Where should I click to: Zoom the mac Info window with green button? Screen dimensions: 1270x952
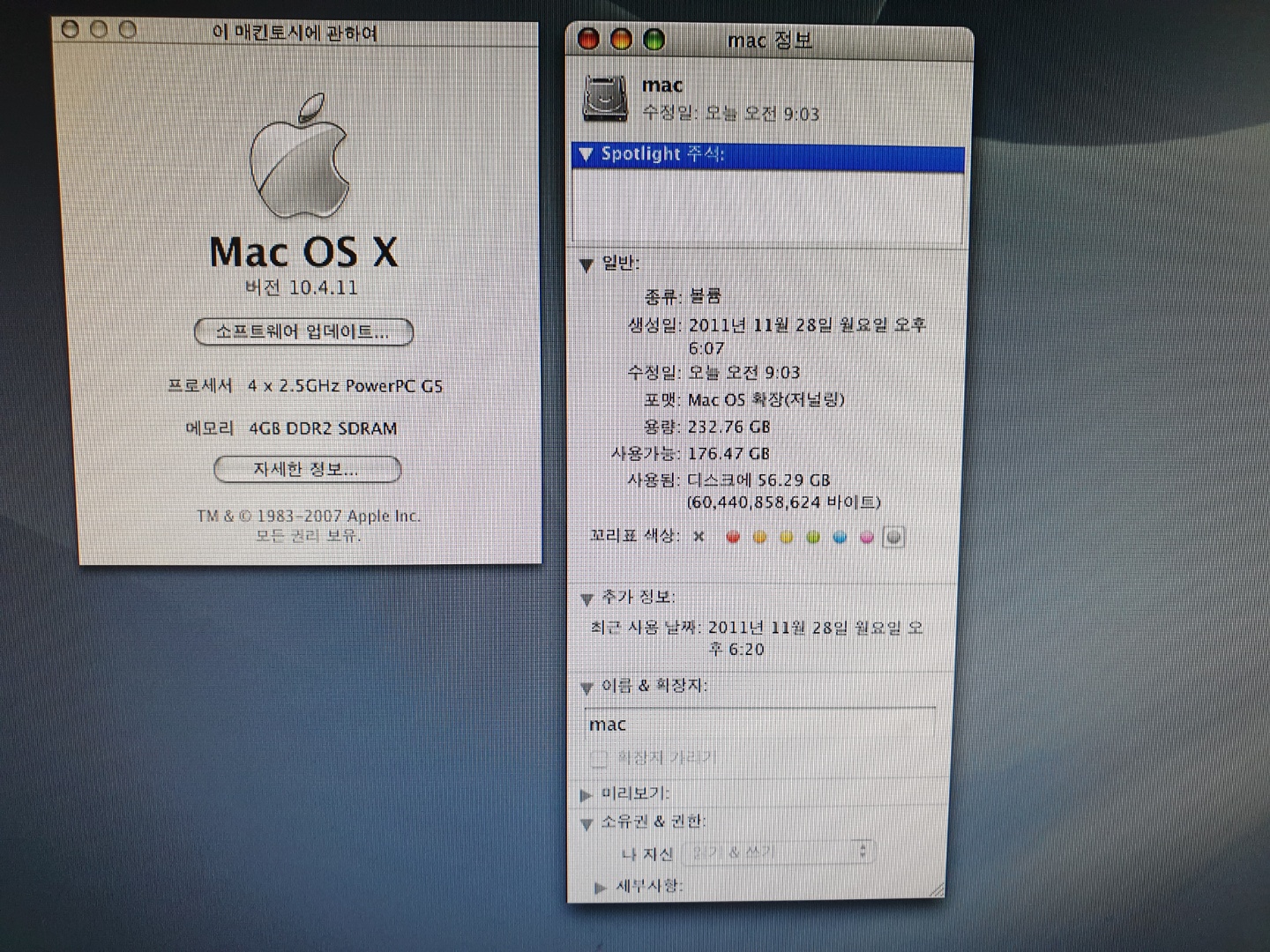tap(654, 40)
